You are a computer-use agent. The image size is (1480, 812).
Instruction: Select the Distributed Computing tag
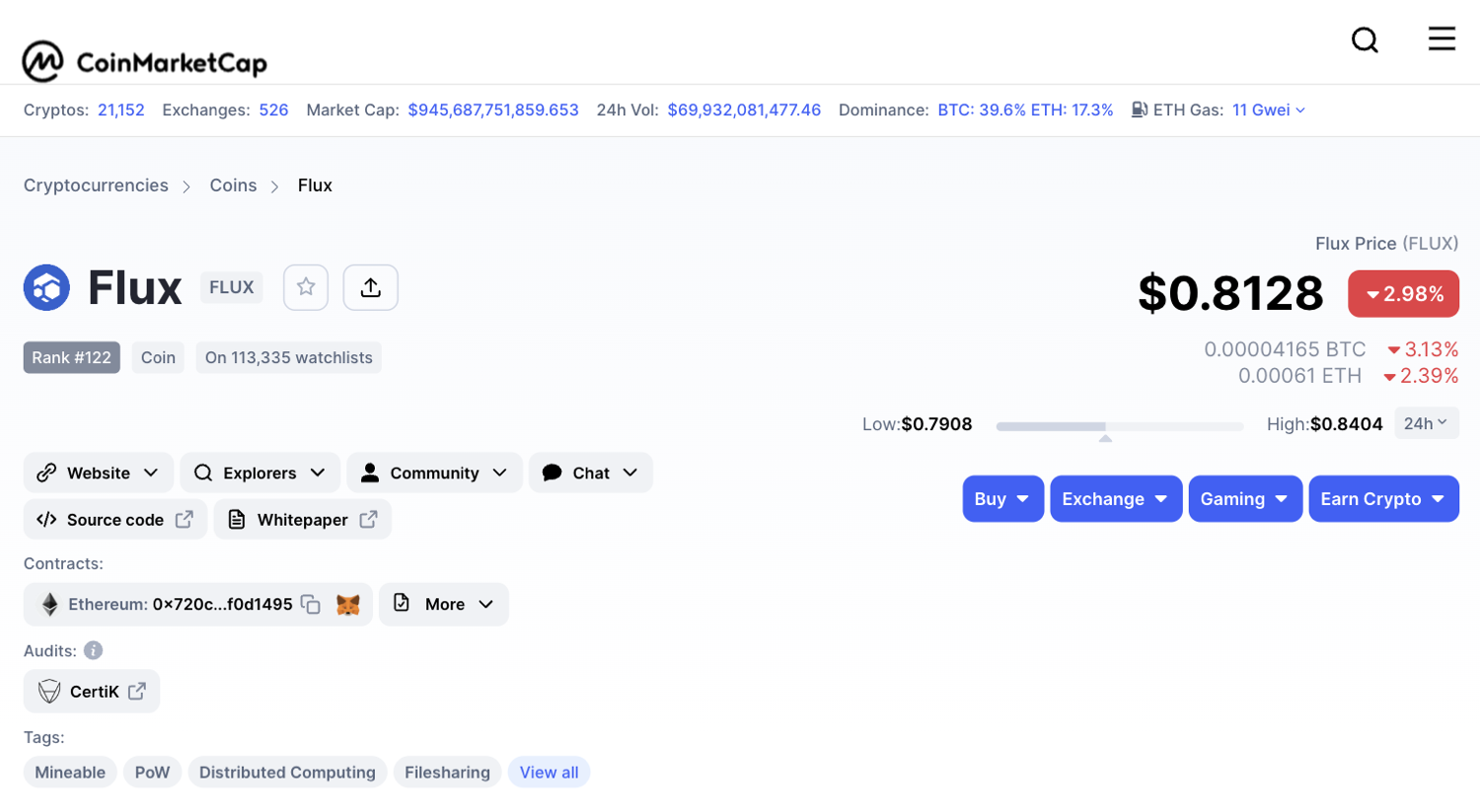[x=287, y=773]
